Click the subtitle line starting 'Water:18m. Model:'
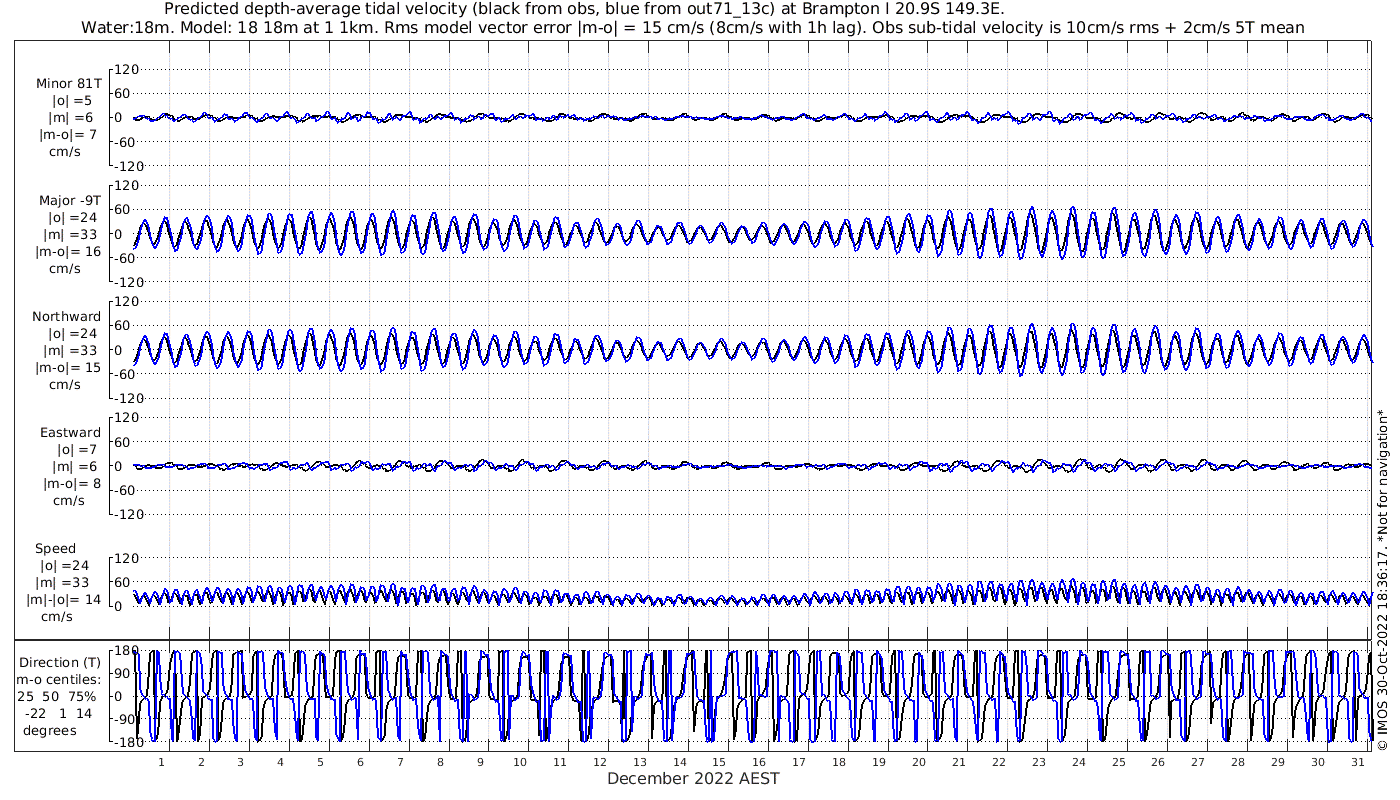 tap(692, 27)
